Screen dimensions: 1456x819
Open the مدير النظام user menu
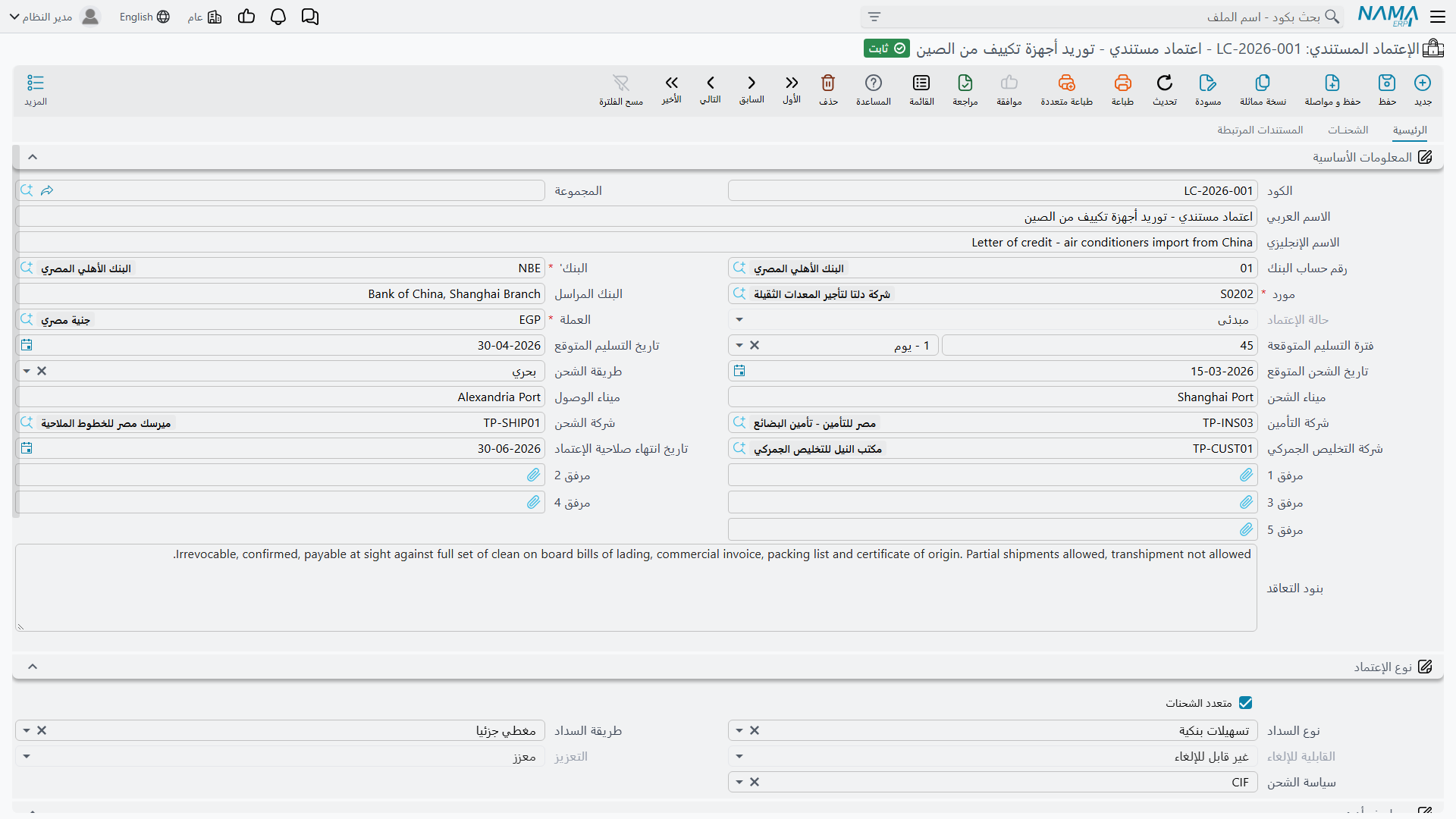(55, 17)
